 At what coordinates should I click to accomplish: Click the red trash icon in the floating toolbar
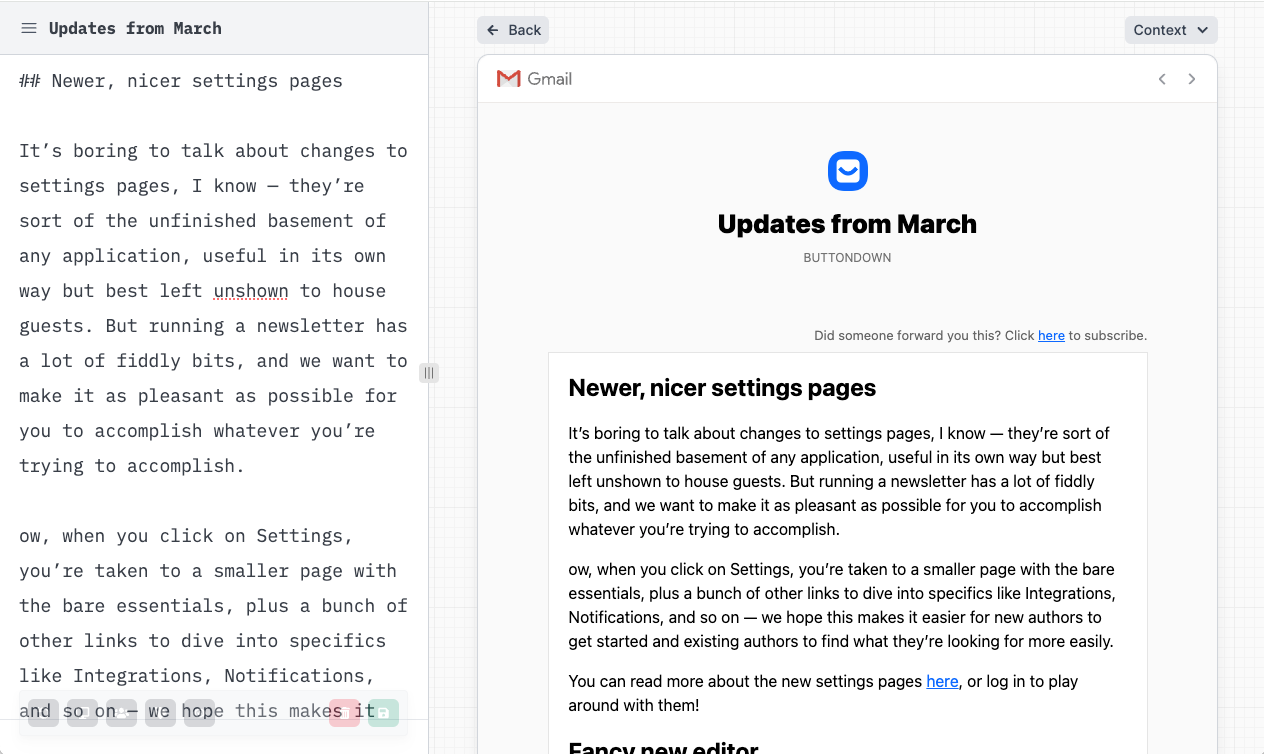click(345, 711)
